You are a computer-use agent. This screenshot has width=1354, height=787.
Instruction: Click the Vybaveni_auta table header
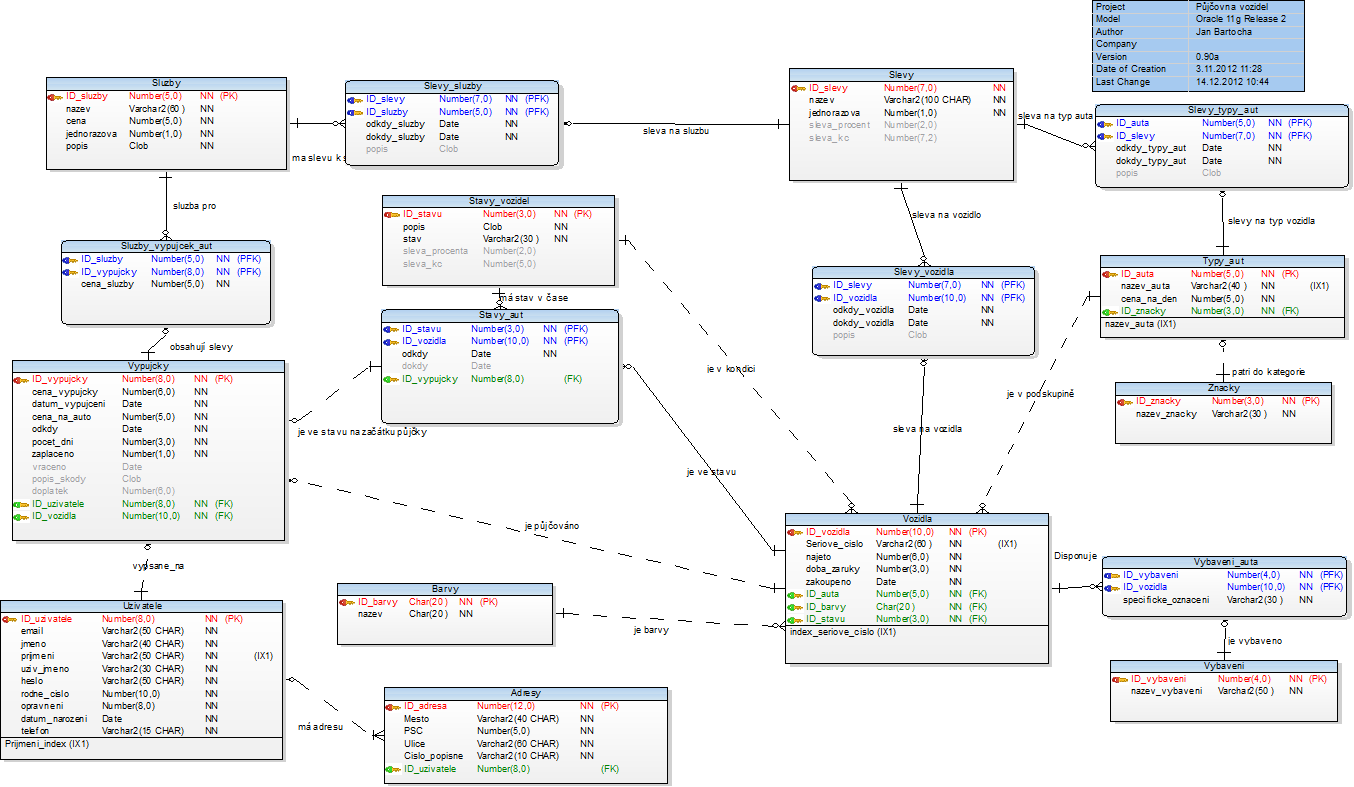1224,562
